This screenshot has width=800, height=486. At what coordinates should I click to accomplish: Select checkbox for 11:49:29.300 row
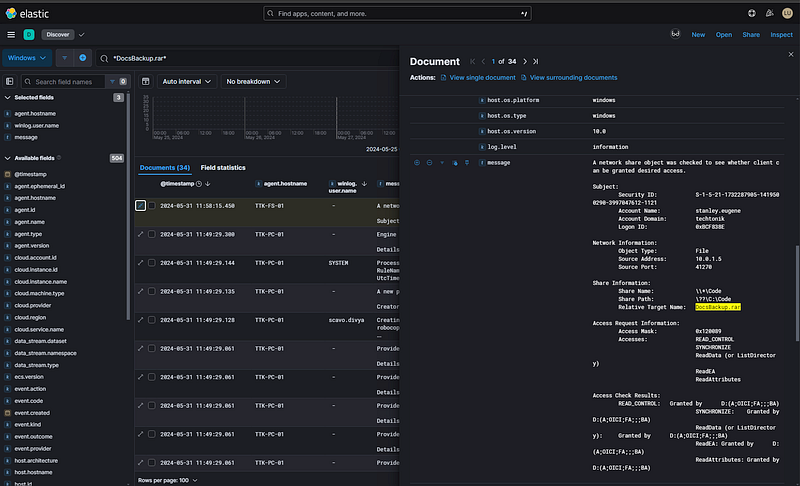tap(152, 234)
